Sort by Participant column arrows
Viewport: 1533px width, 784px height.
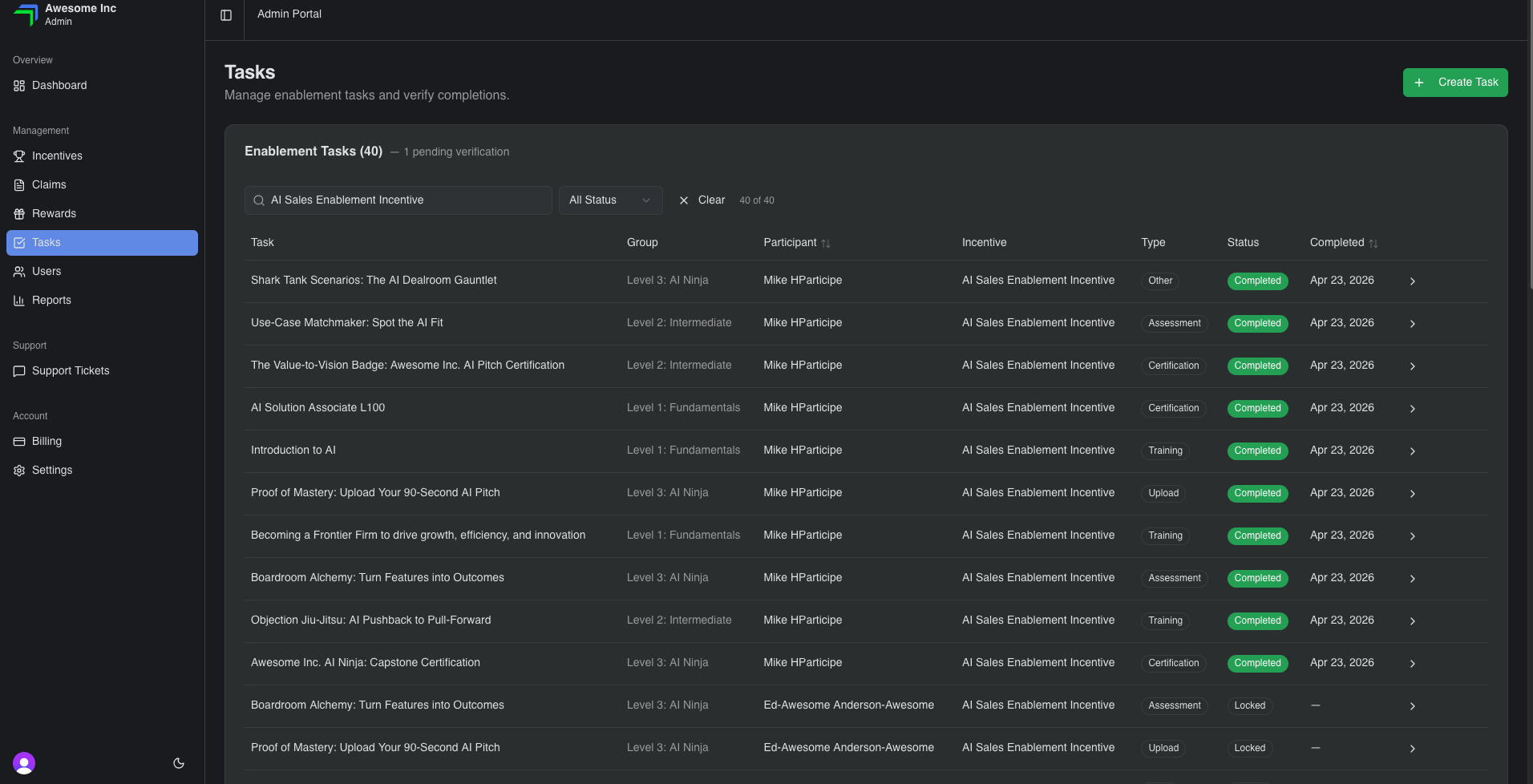pyautogui.click(x=826, y=244)
